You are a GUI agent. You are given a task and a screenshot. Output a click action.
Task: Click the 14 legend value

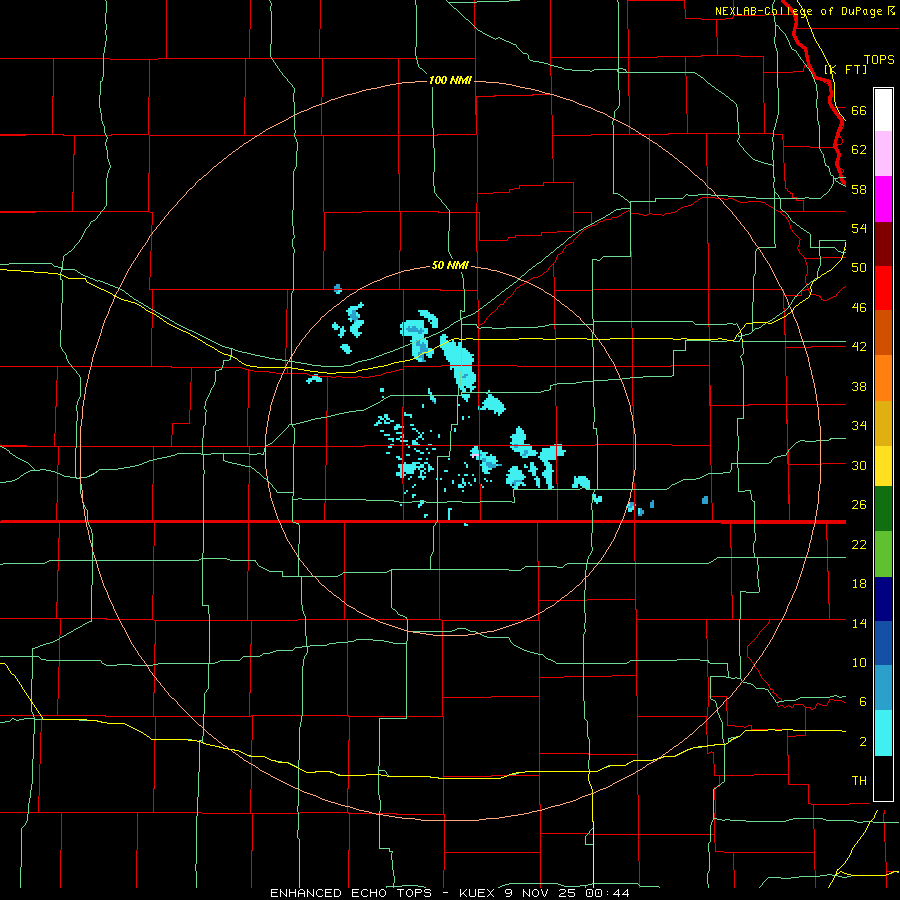pyautogui.click(x=859, y=623)
